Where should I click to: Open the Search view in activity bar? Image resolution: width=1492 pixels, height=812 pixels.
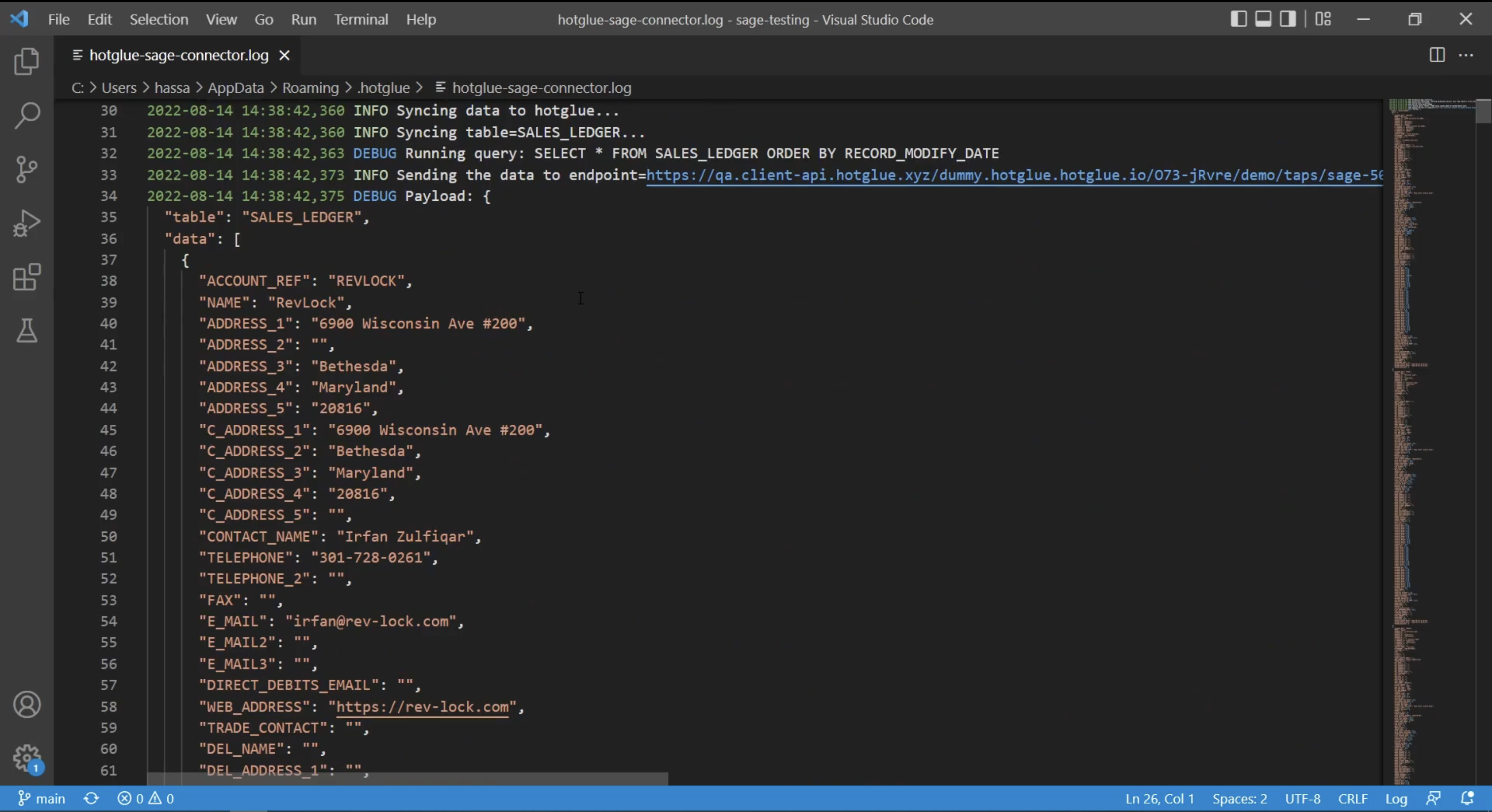click(x=27, y=115)
